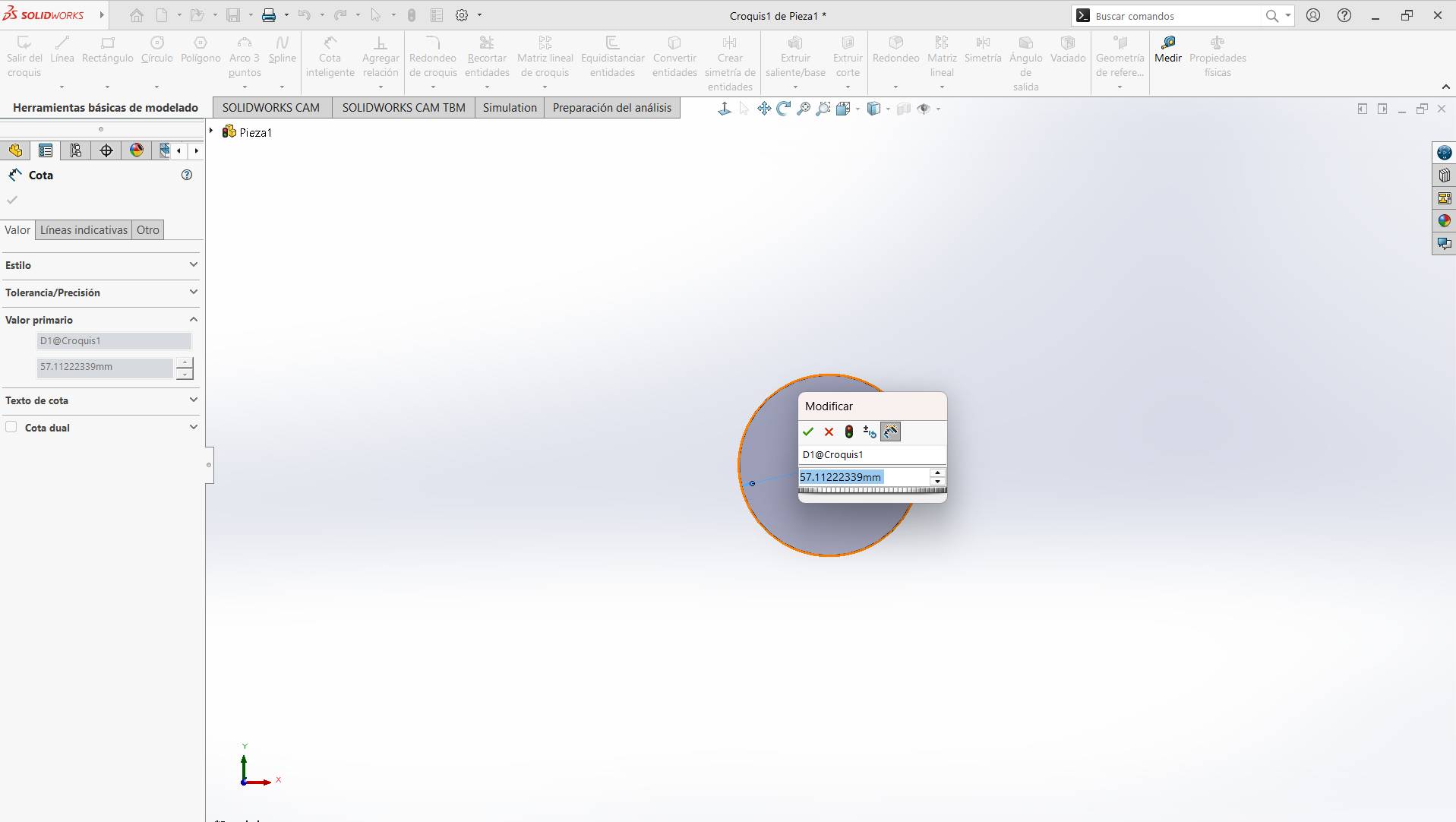
Task: Switch to the Simulation ribbon tab
Action: coord(509,107)
